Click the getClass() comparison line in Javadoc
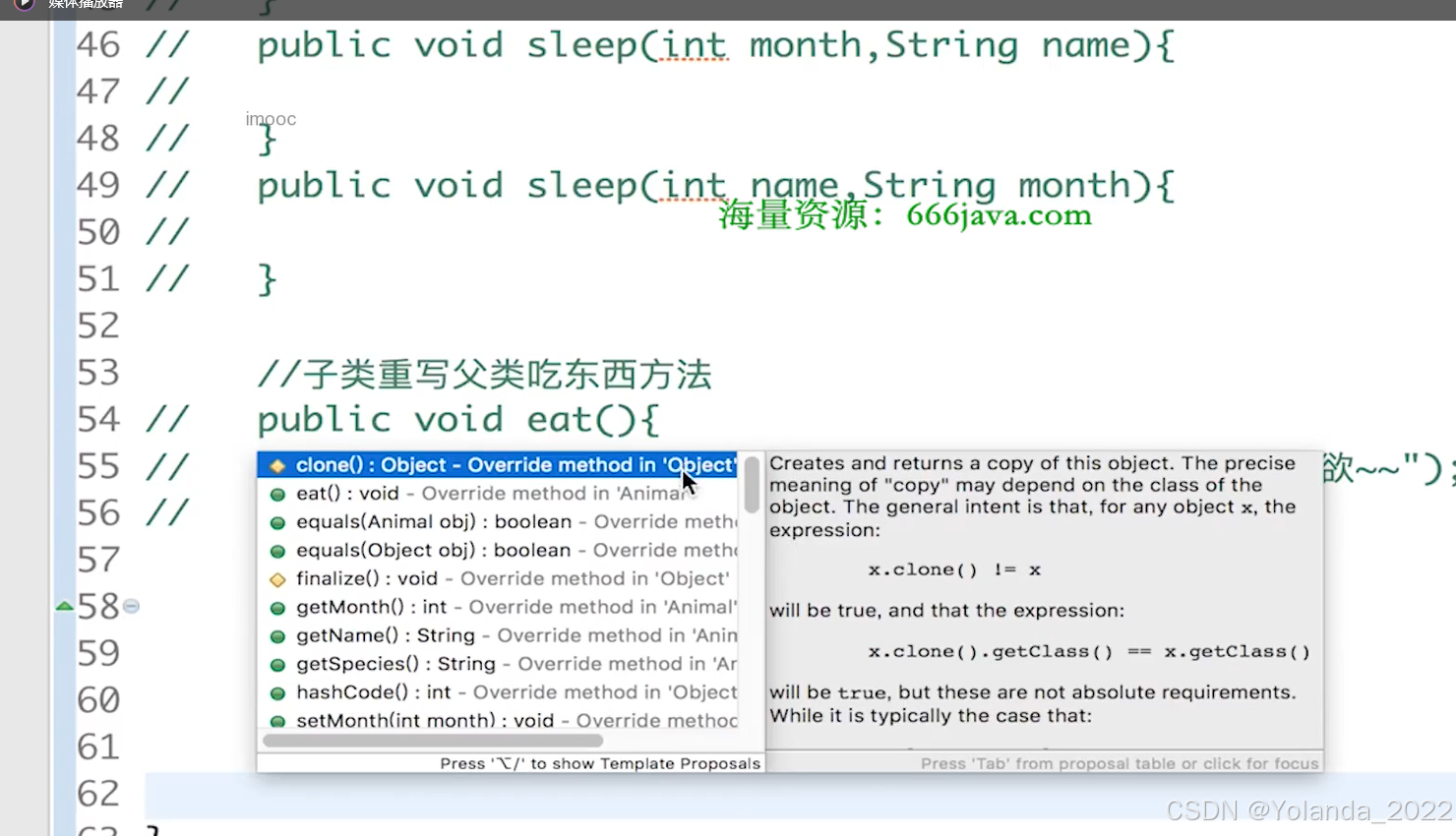This screenshot has height=836, width=1456. [x=1089, y=652]
